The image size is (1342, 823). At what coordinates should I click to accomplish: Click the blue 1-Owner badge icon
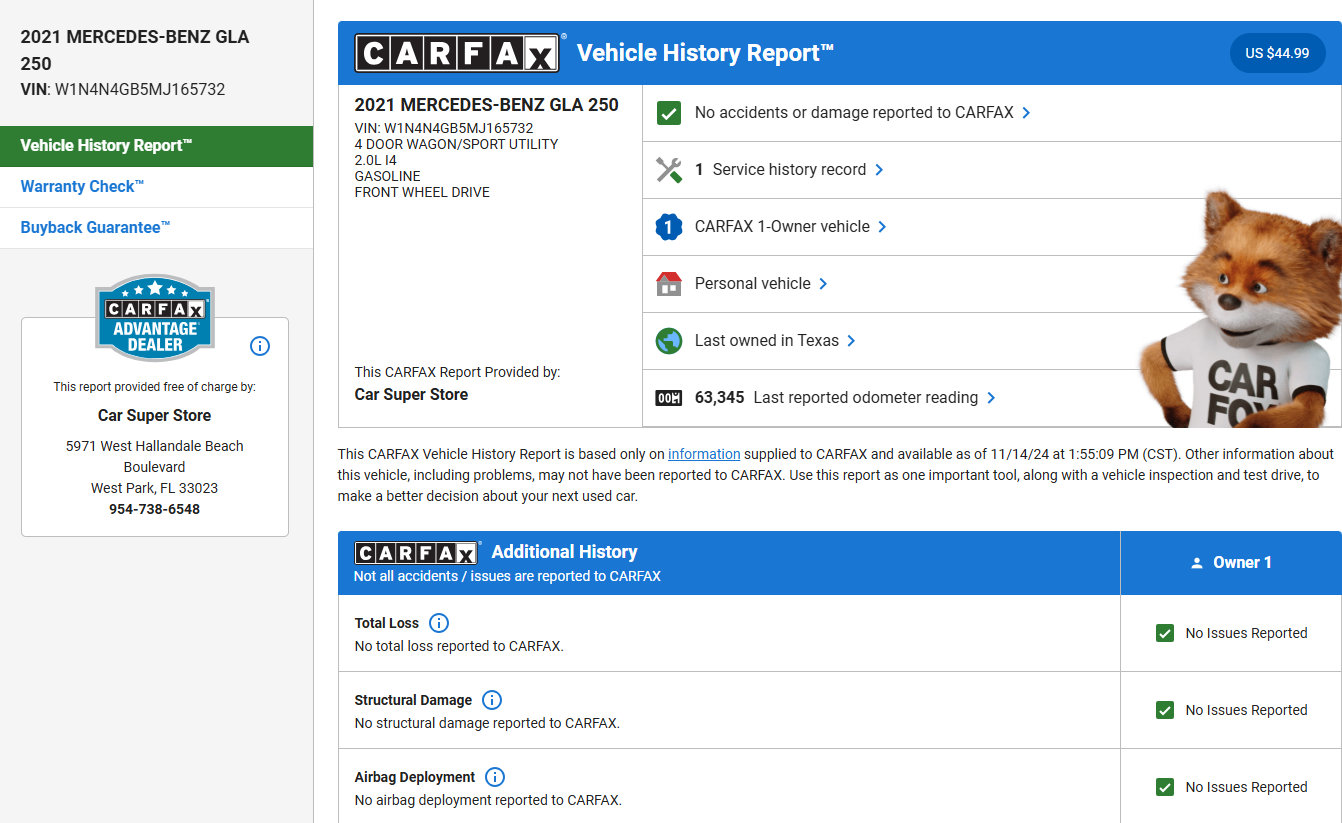click(668, 227)
